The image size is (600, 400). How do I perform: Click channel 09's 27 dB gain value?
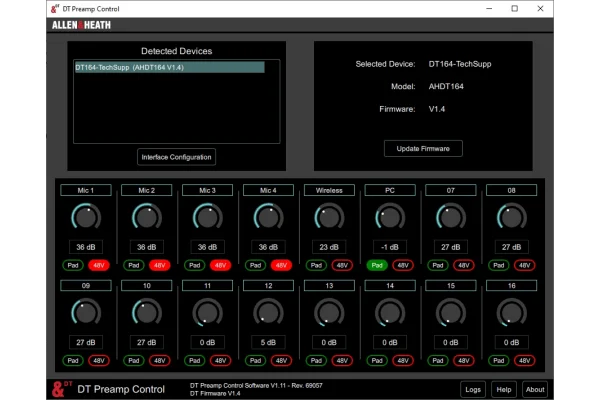tap(86, 342)
